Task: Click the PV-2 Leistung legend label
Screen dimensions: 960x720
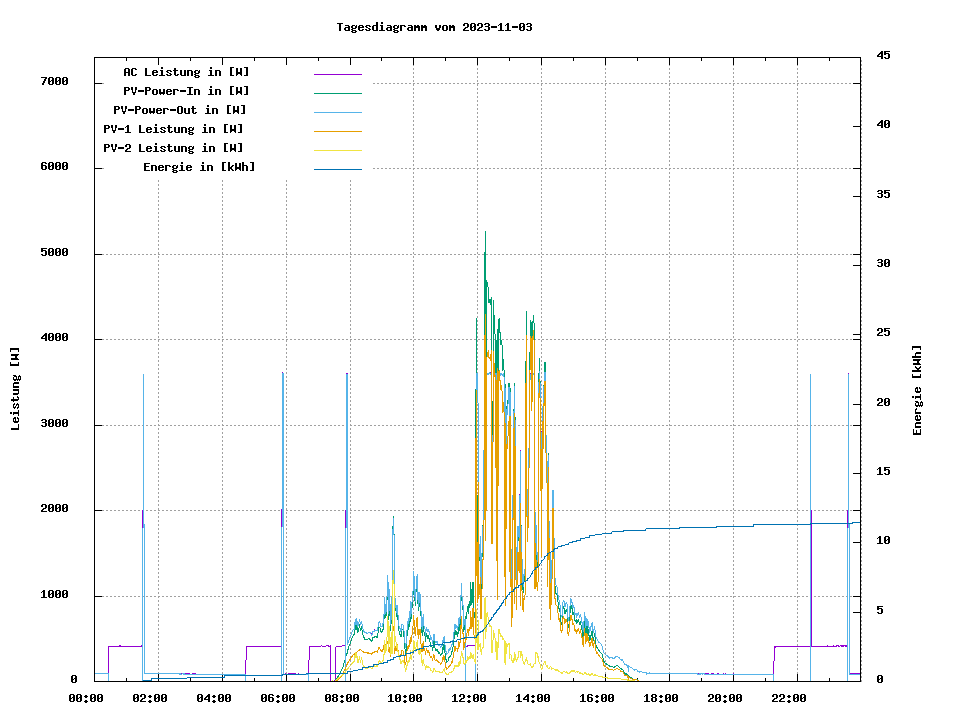Action: click(x=173, y=148)
